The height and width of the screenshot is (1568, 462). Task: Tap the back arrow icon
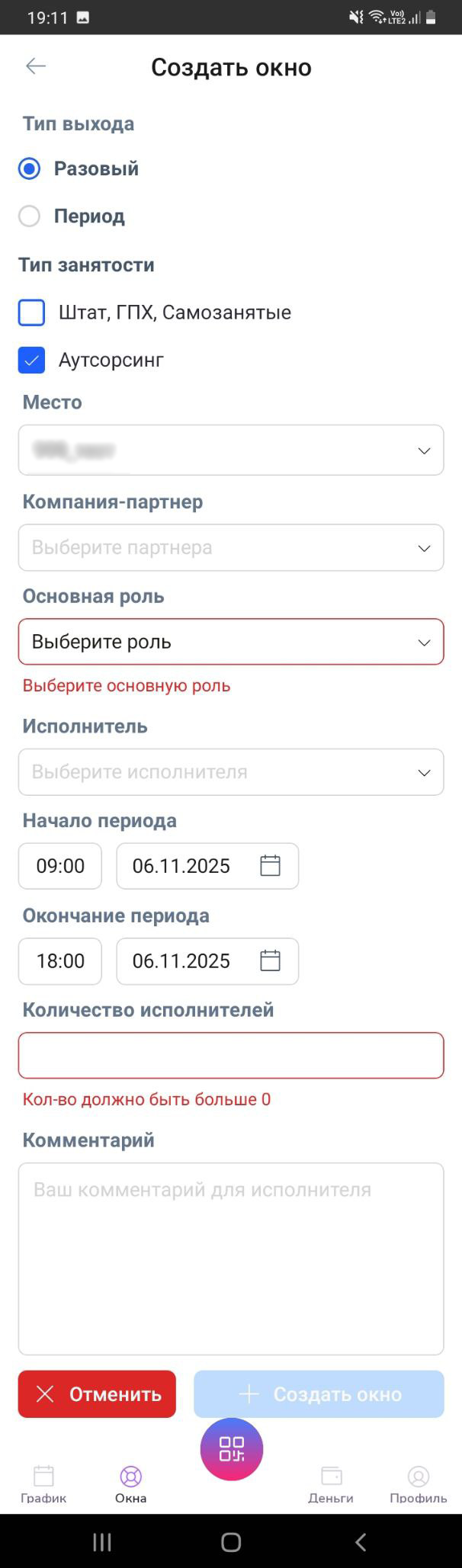[x=36, y=66]
